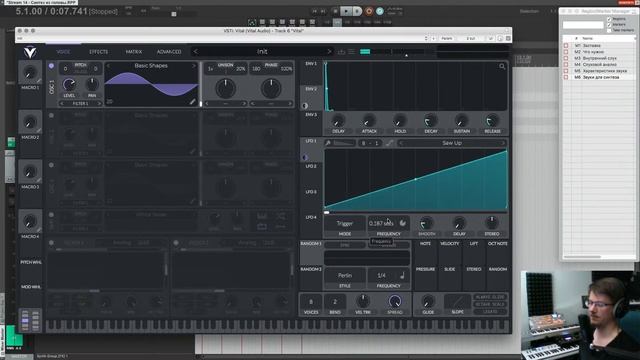Click the REAPER repeat loop button
The image size is (640, 360).
(x=380, y=11)
